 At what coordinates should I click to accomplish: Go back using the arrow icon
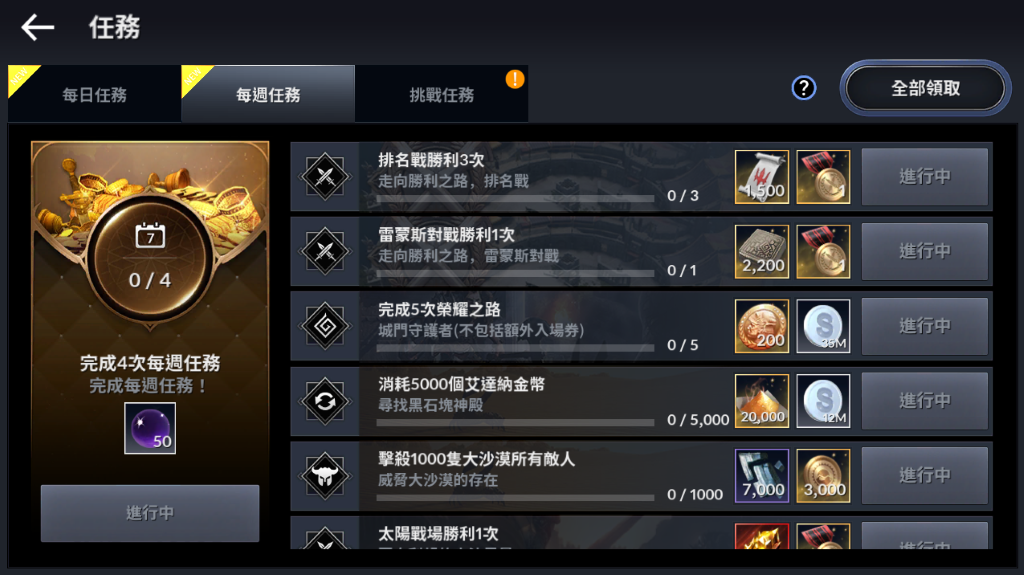pos(37,27)
